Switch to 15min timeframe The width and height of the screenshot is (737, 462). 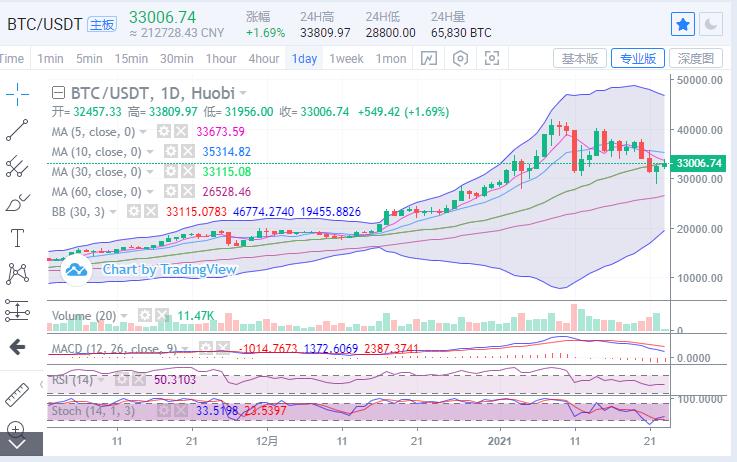click(x=131, y=59)
